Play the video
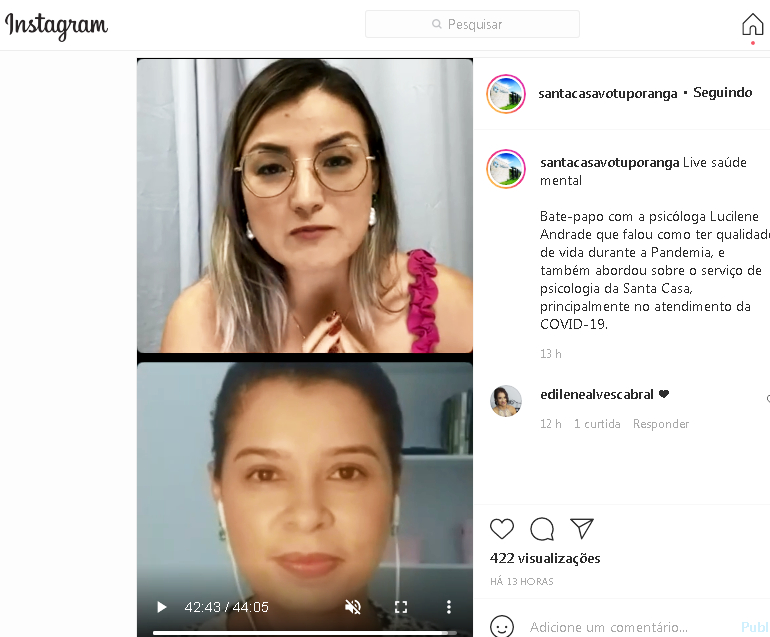Screen dimensions: 770x637 pyautogui.click(x=161, y=607)
